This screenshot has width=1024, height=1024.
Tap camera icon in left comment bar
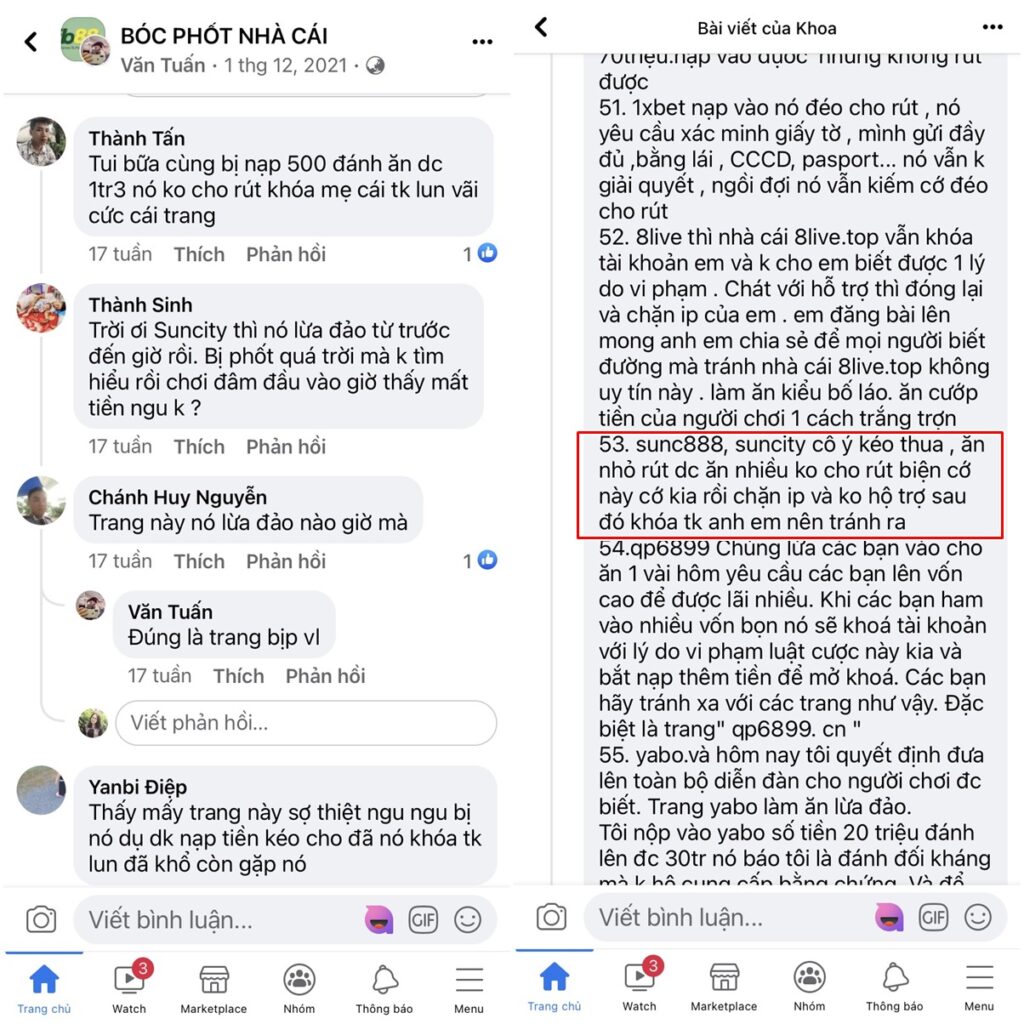[x=41, y=920]
